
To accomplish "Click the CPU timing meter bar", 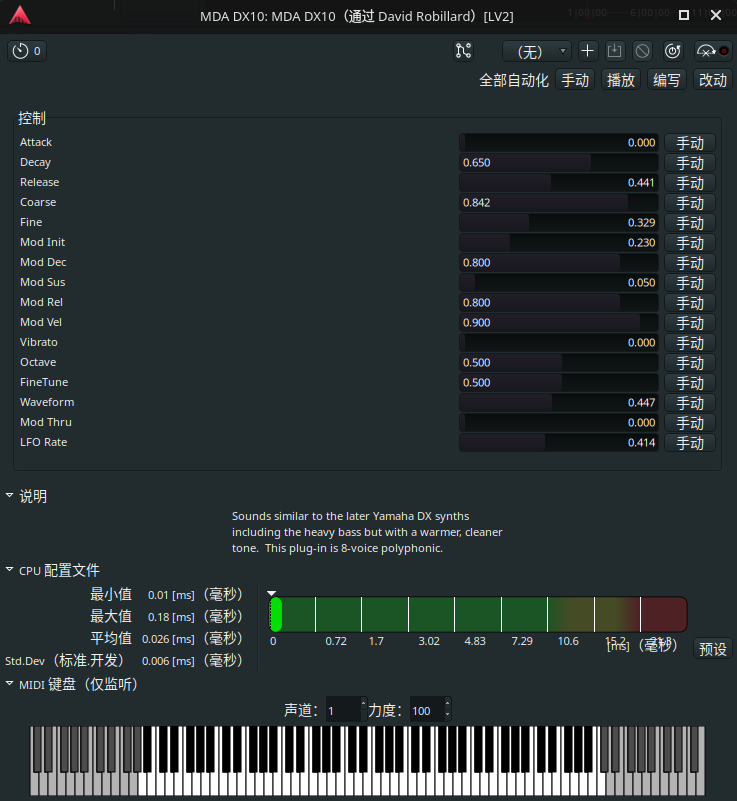I will 478,614.
